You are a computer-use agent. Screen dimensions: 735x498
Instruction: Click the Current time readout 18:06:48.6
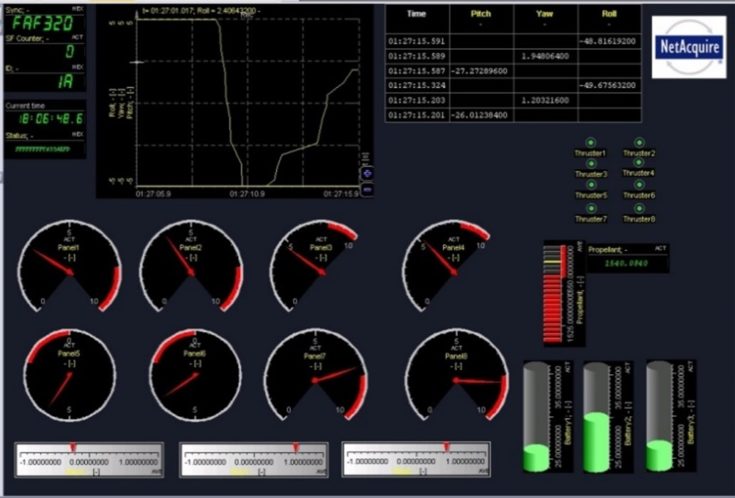click(x=51, y=119)
